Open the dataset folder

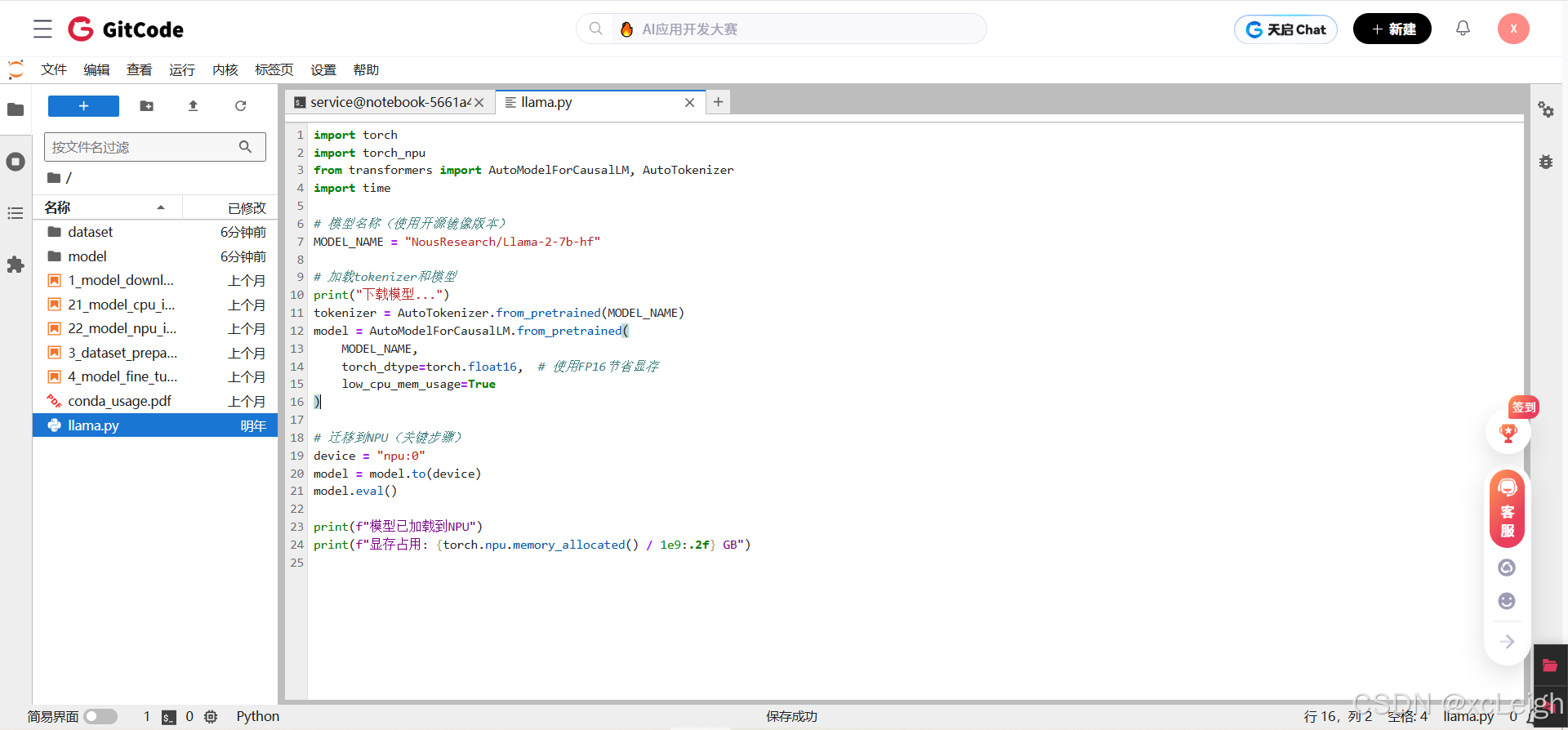pyautogui.click(x=155, y=233)
